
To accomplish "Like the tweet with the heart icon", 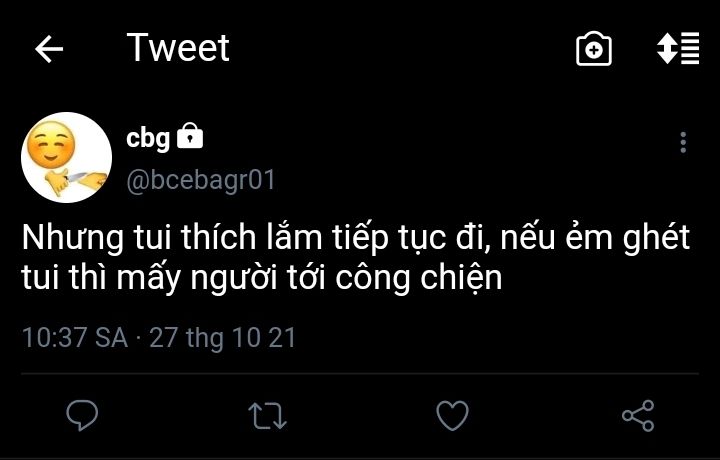I will [452, 414].
